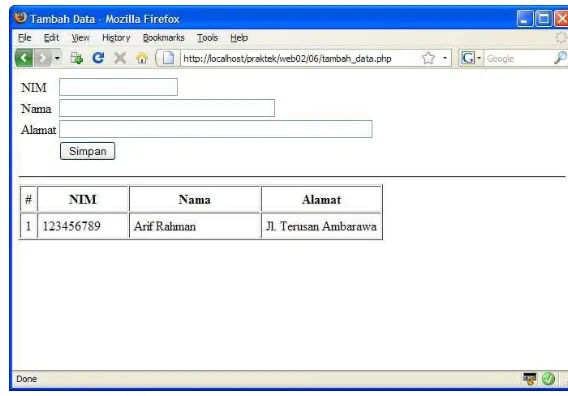Image resolution: width=568 pixels, height=396 pixels.
Task: Click the green checkmark status bar icon
Action: [548, 379]
